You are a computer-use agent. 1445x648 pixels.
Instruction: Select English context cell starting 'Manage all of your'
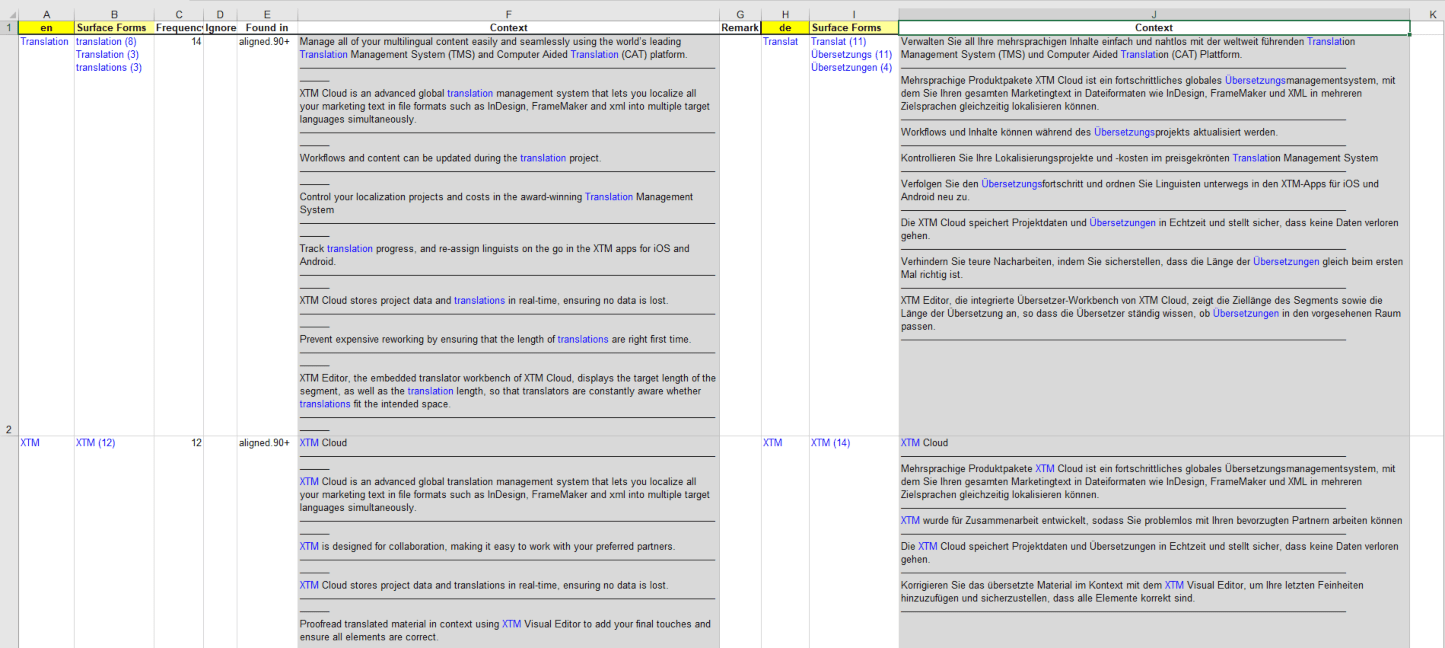(x=508, y=235)
